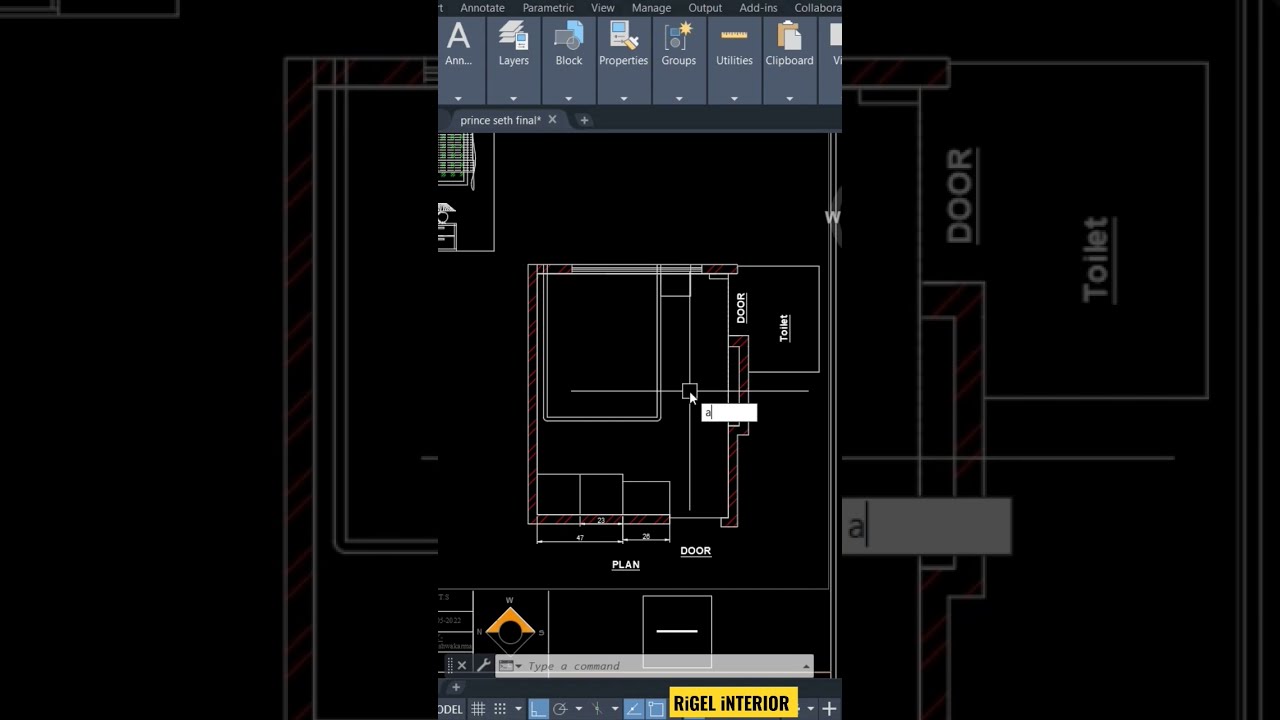This screenshot has height=720, width=1280.
Task: Toggle isometric drafting icon
Action: pyautogui.click(x=597, y=709)
